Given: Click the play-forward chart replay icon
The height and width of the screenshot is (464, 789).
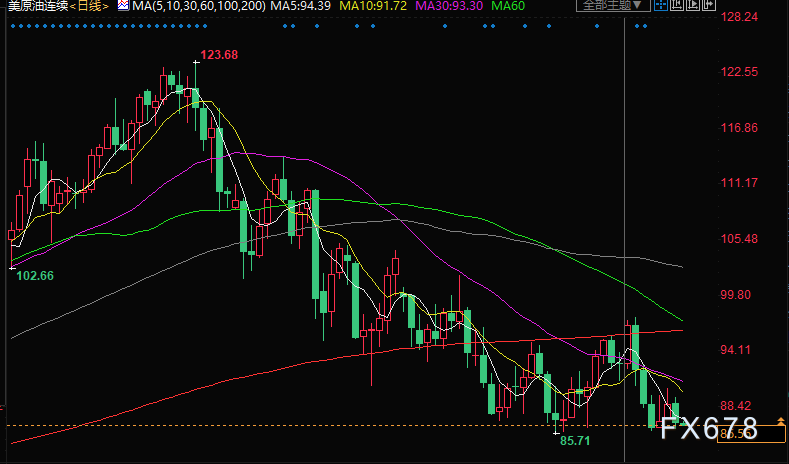Looking at the screenshot, I should pos(693,5).
